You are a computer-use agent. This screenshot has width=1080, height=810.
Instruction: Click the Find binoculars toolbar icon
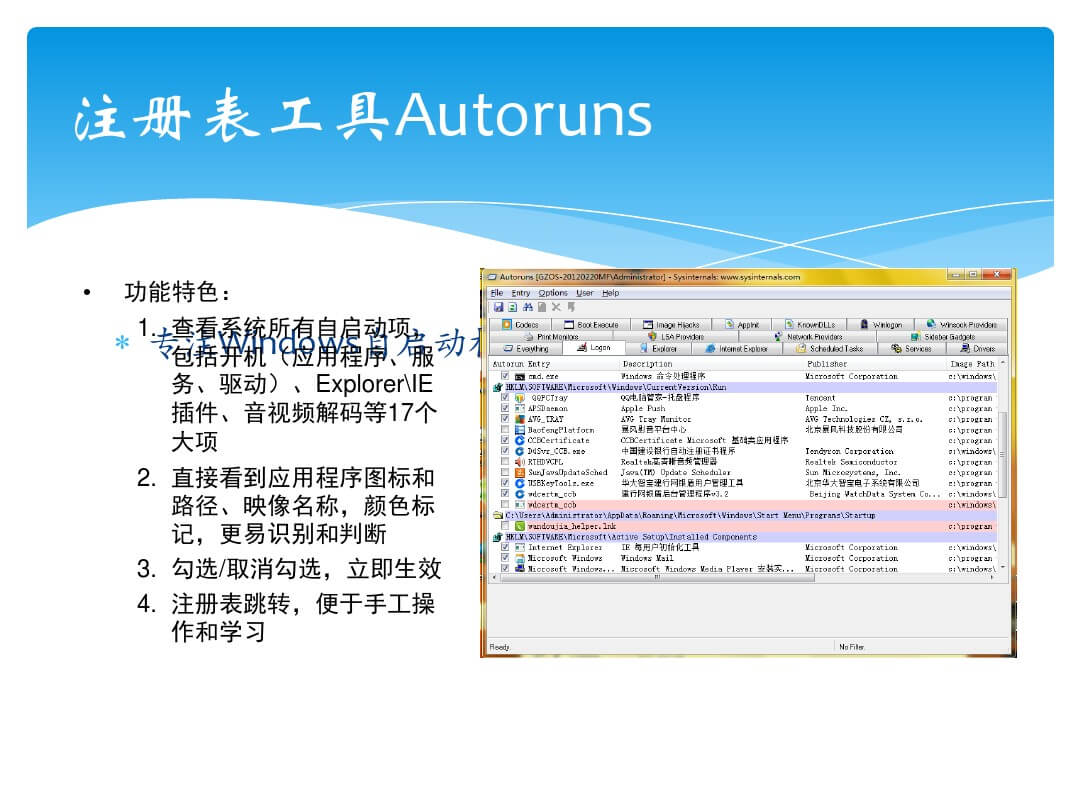point(527,307)
